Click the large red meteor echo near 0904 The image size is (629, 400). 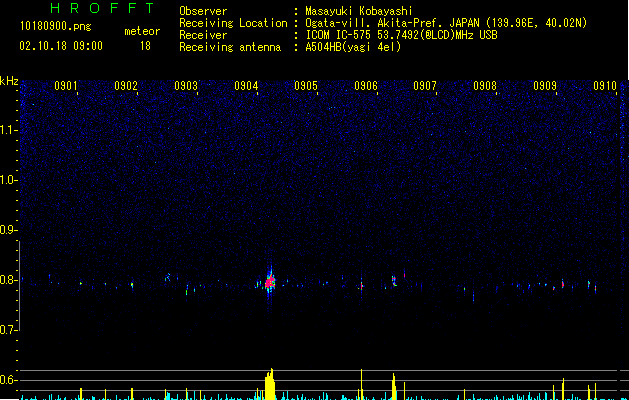pyautogui.click(x=270, y=281)
